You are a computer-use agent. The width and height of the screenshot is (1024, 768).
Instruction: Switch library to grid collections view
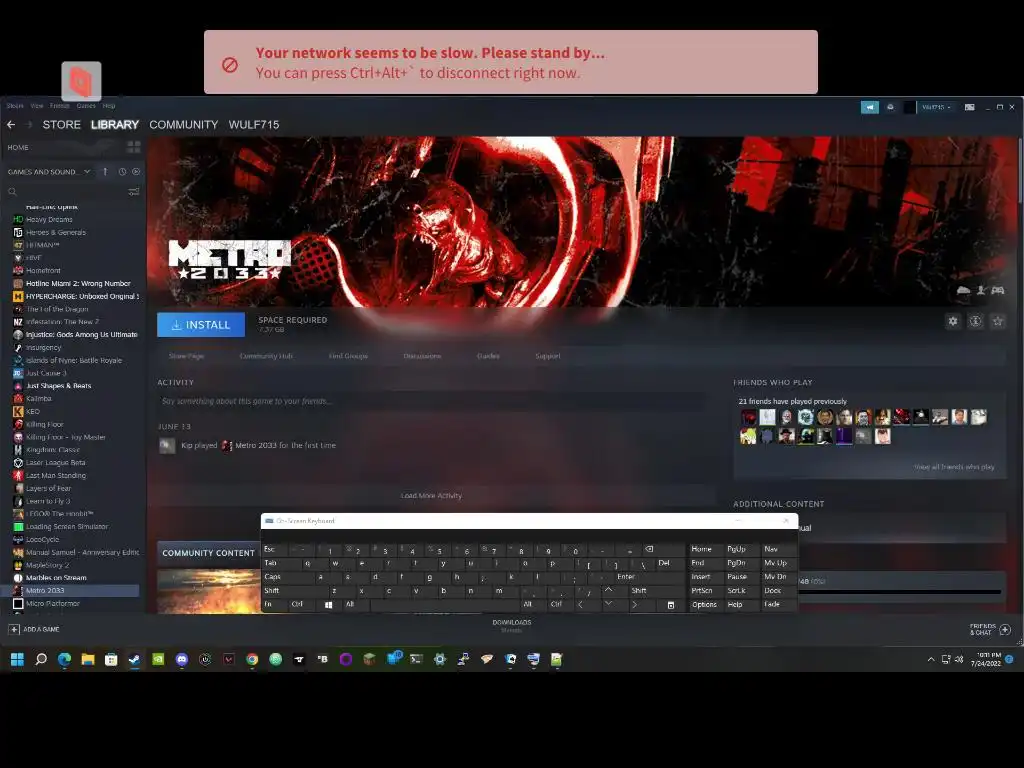click(134, 147)
